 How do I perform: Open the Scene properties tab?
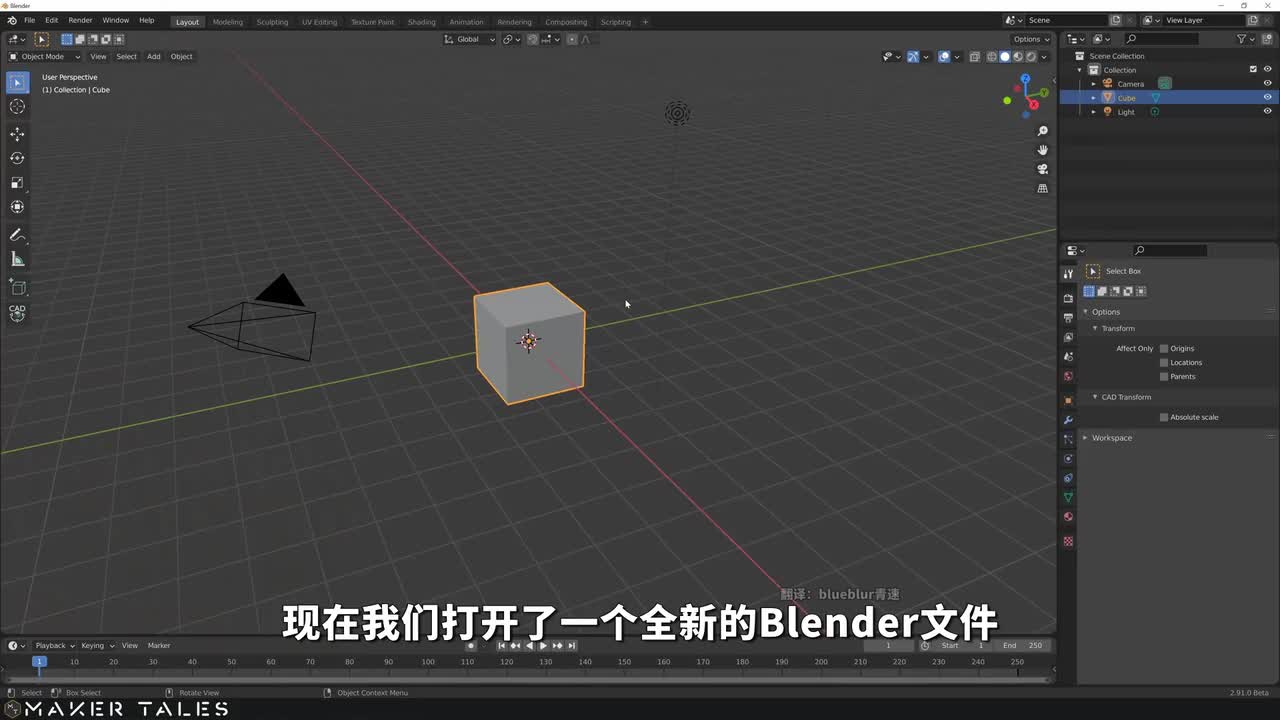[x=1068, y=357]
